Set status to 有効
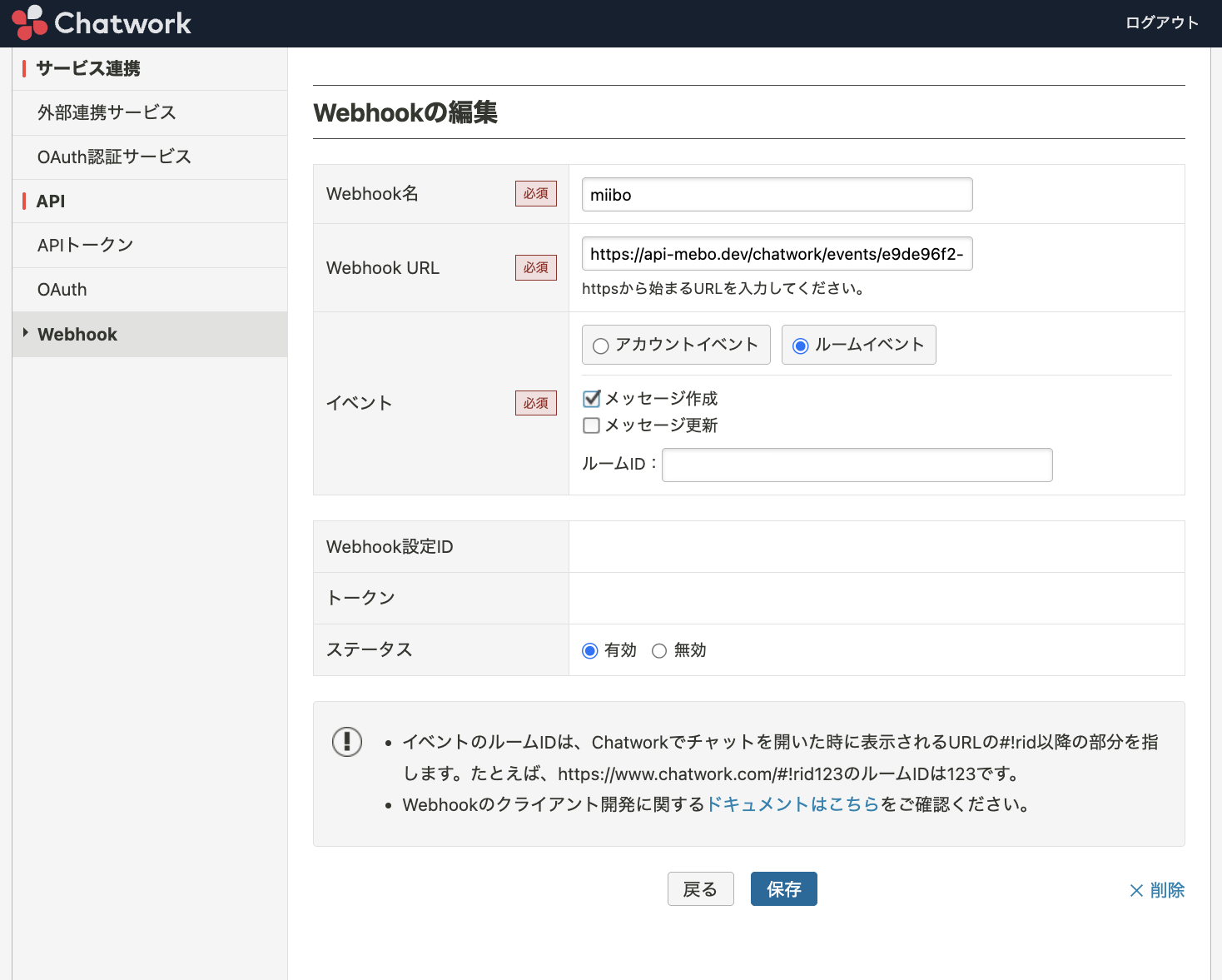1222x980 pixels. coord(590,650)
